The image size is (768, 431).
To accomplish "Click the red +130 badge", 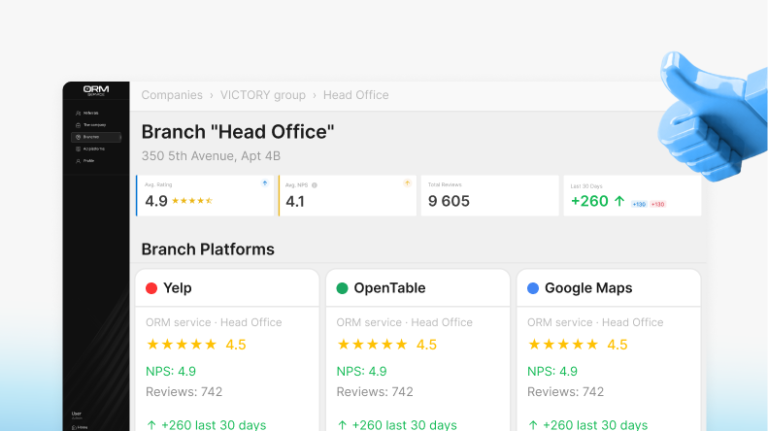I will 658,204.
